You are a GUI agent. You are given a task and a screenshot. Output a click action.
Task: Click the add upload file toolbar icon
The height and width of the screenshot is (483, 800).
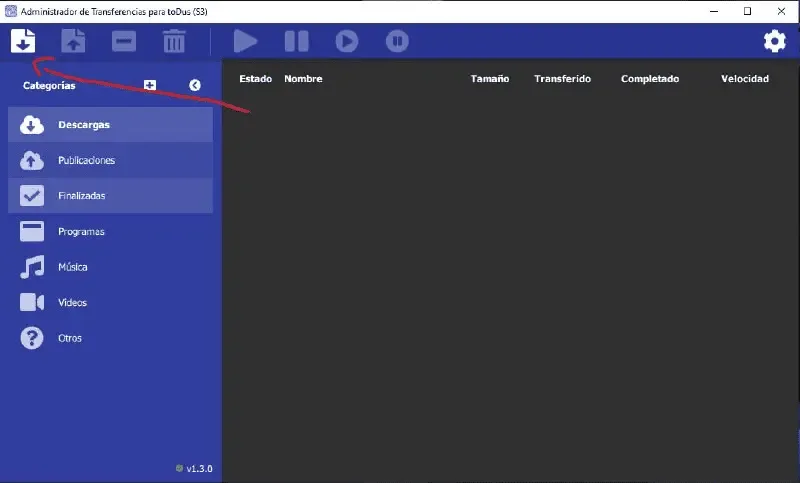(73, 41)
